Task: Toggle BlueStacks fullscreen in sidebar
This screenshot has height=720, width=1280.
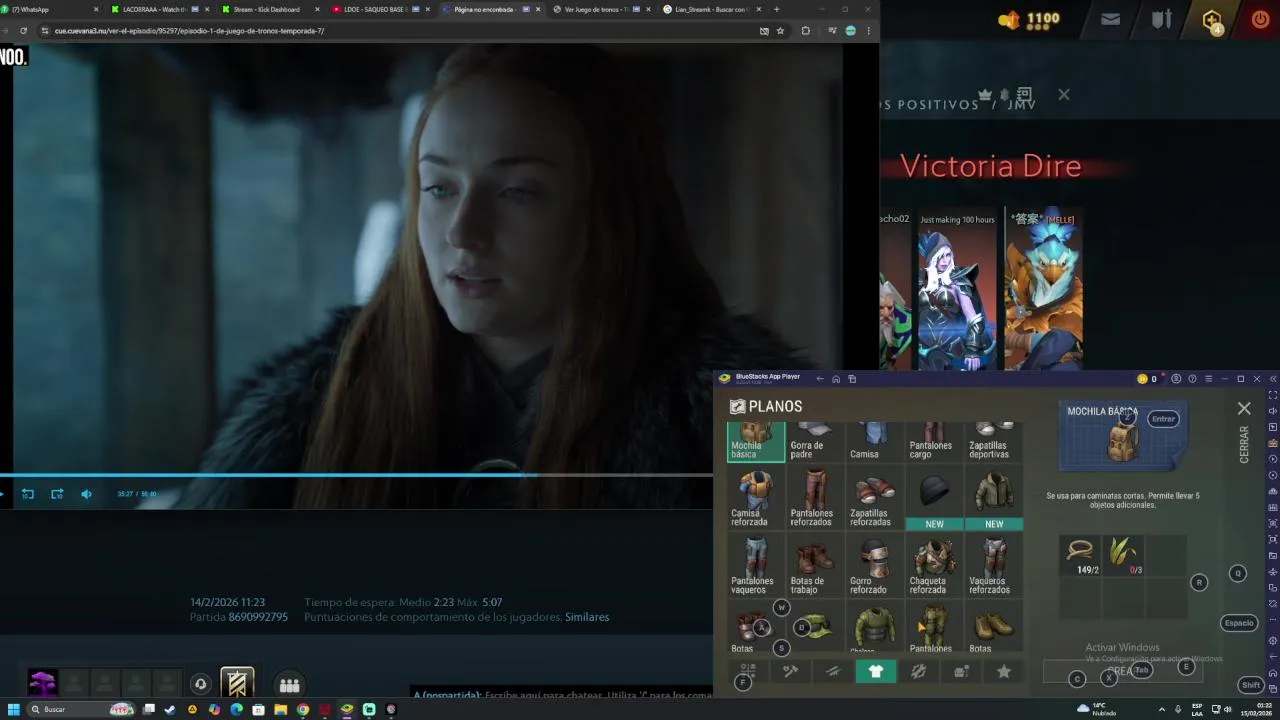Action: pyautogui.click(x=1273, y=395)
